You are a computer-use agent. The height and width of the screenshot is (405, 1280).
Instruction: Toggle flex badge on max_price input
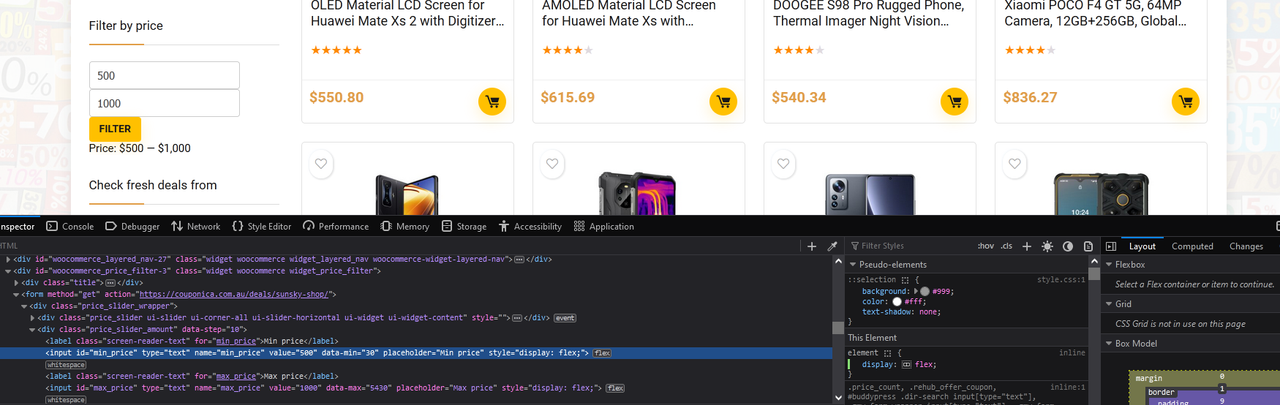click(x=615, y=388)
